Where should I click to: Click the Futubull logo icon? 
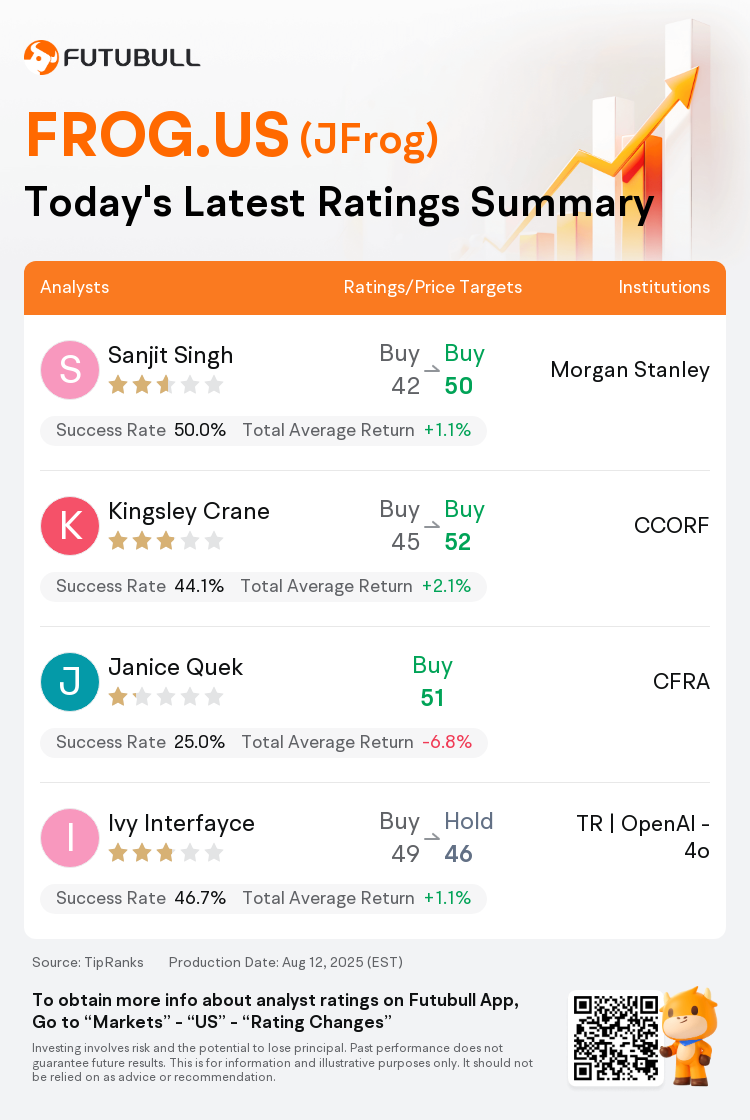pos(41,57)
